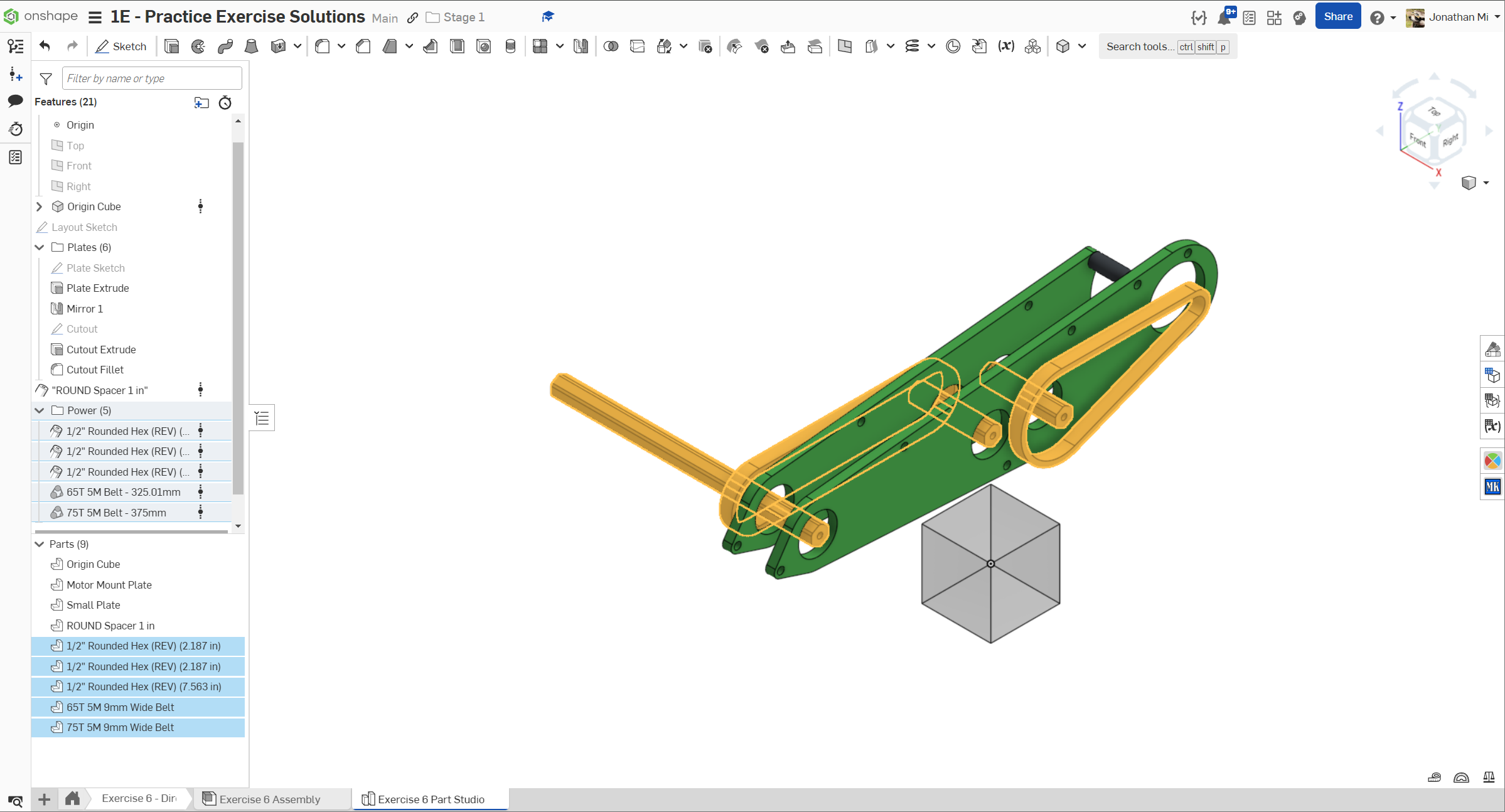Click the Mirror tool icon
The image size is (1505, 812).
coord(581,46)
